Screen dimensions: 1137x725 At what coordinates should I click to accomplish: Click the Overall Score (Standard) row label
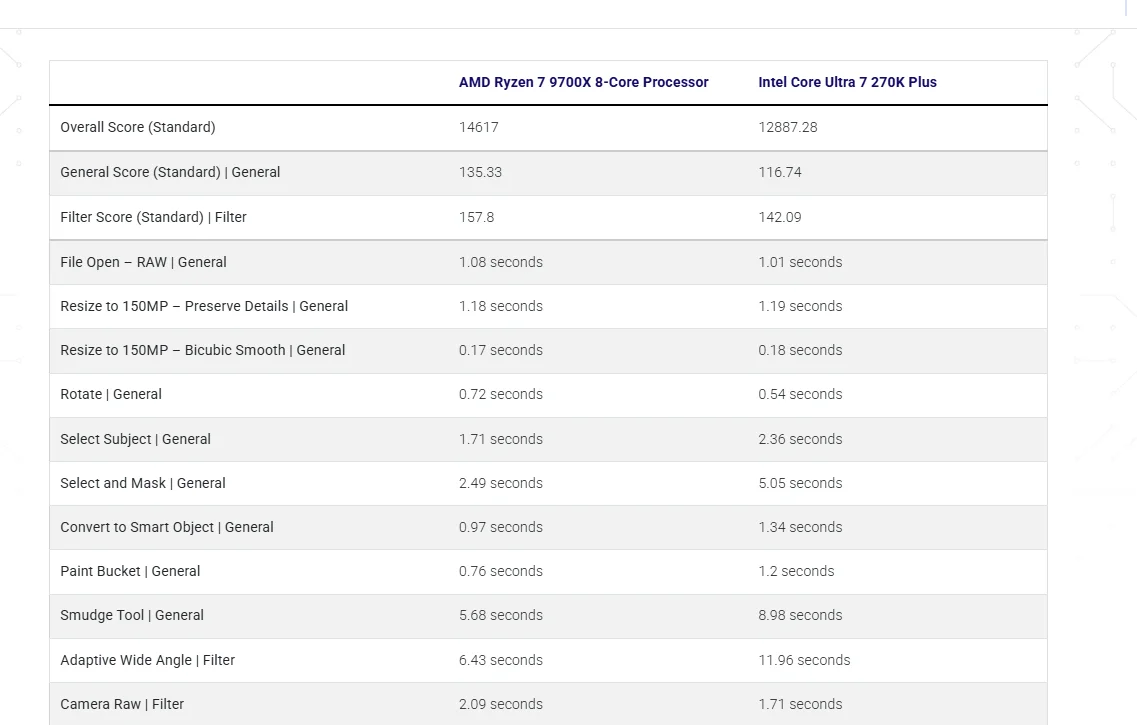[x=138, y=127]
